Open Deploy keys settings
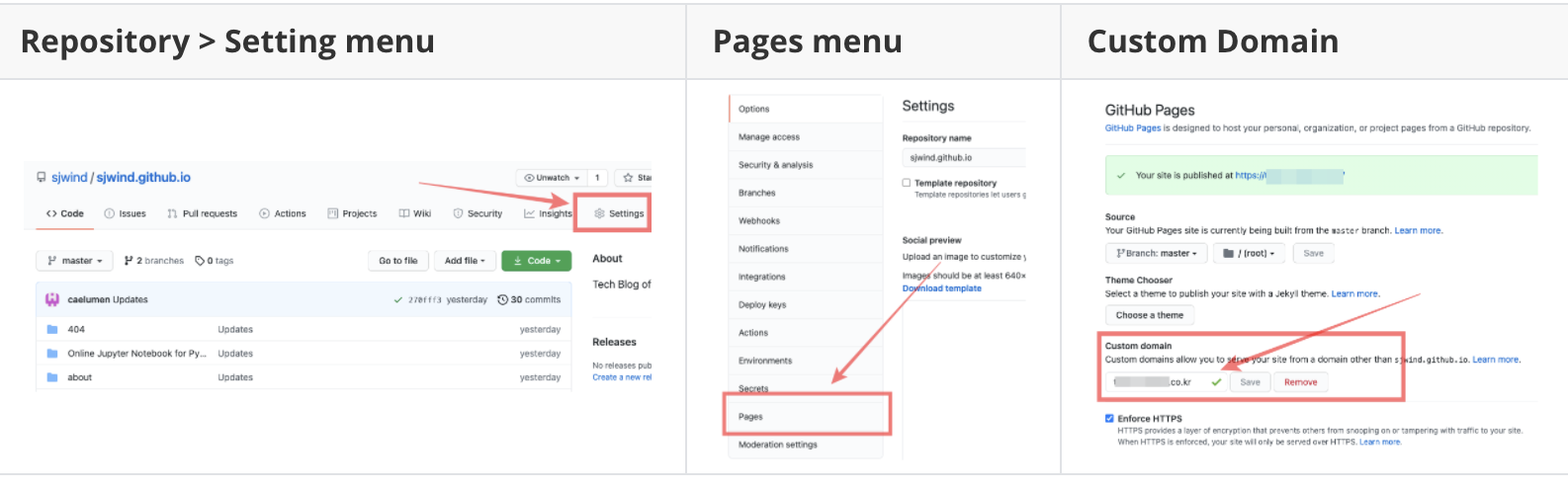Screen dimensions: 1568x490 805,305
